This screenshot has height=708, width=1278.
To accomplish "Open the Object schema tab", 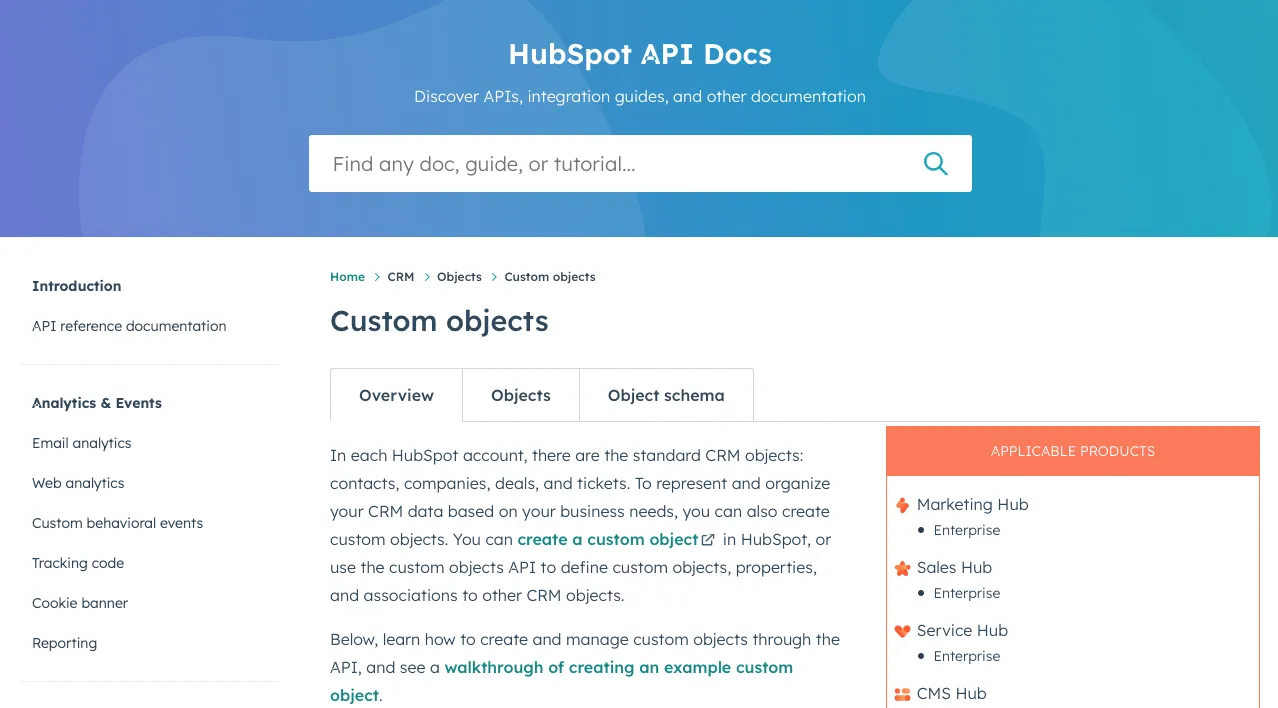I will point(666,395).
